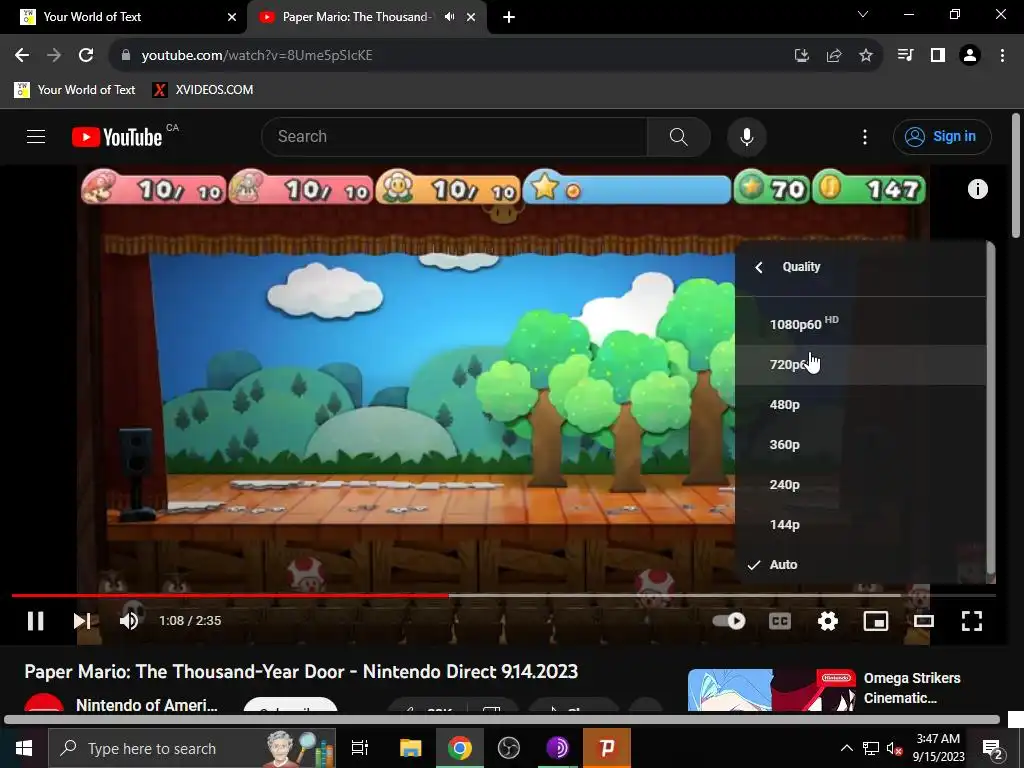Open the taskbar clock and date
Image resolution: width=1024 pixels, height=768 pixels.
click(x=938, y=748)
